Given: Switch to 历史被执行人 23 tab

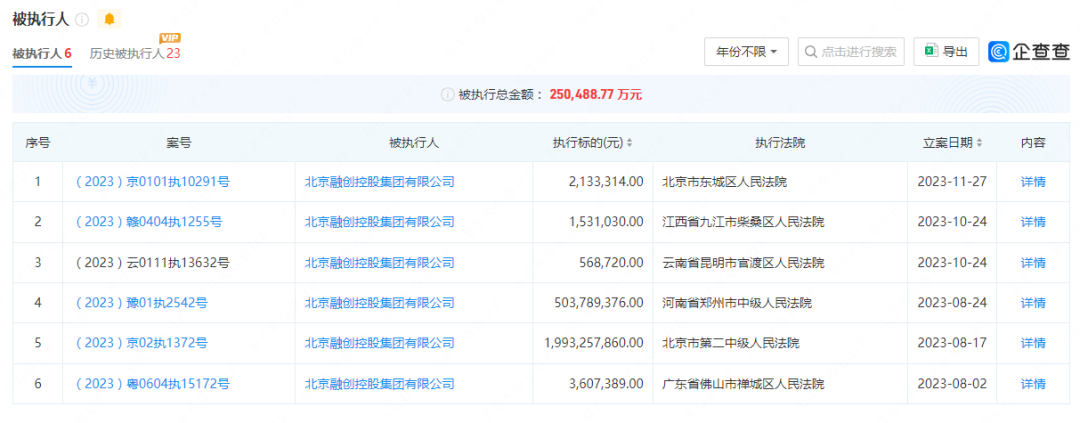Looking at the screenshot, I should 134,53.
